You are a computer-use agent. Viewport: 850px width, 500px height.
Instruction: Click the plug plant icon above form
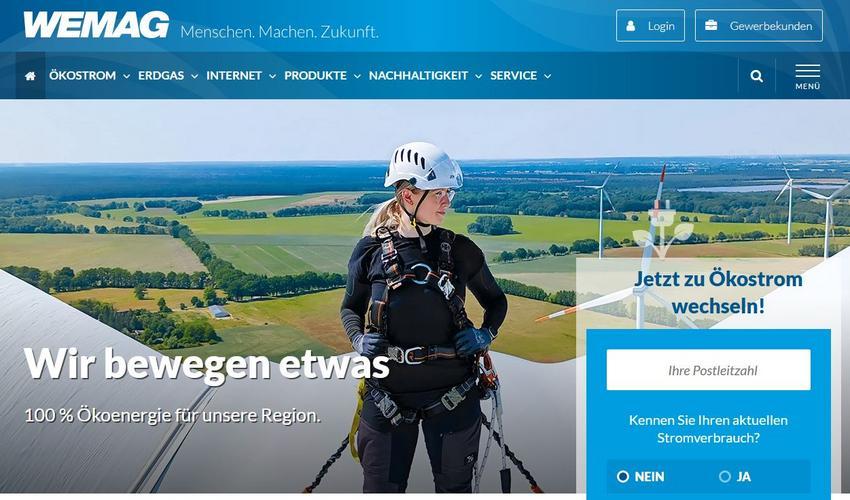coord(663,229)
